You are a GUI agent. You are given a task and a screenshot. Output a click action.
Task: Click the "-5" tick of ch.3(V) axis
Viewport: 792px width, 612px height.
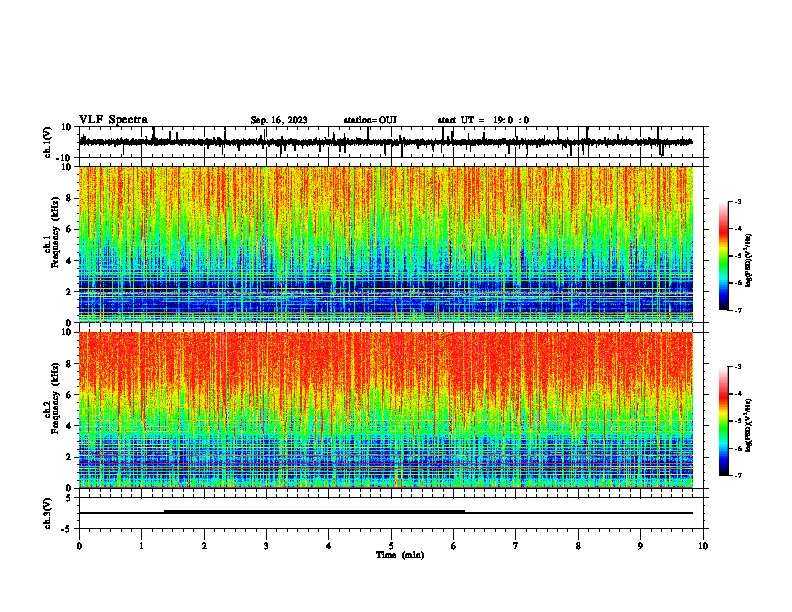(68, 528)
